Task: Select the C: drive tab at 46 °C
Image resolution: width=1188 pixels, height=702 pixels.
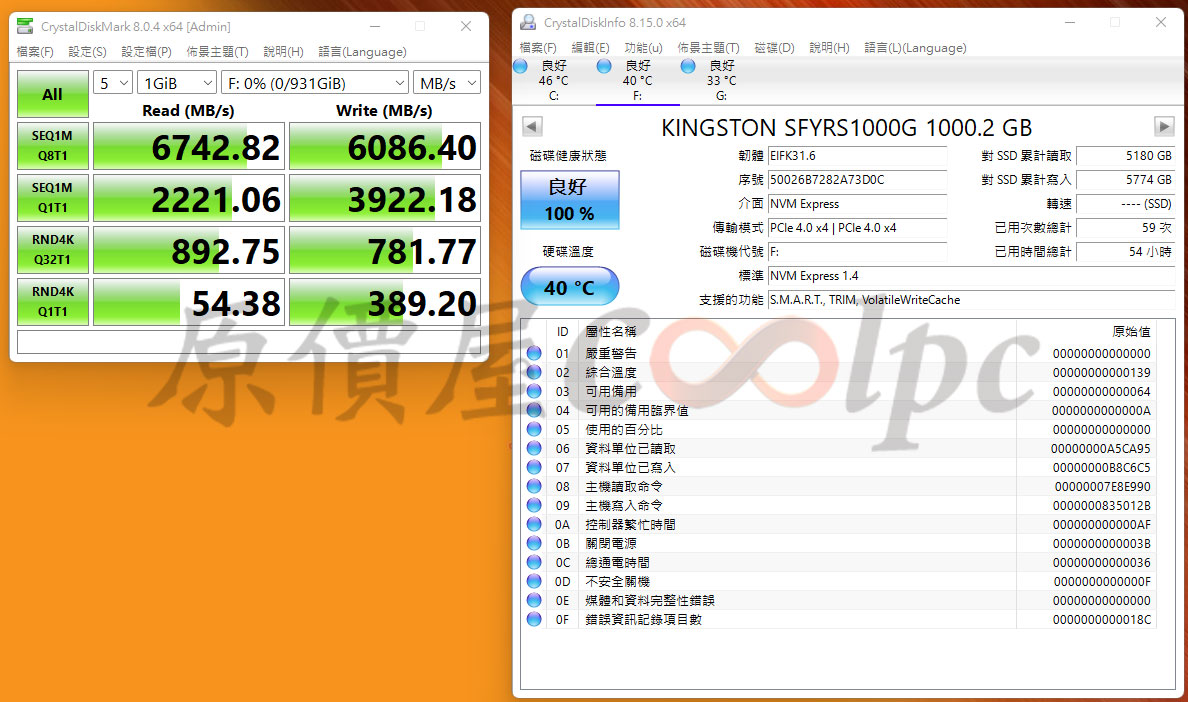Action: tap(554, 80)
